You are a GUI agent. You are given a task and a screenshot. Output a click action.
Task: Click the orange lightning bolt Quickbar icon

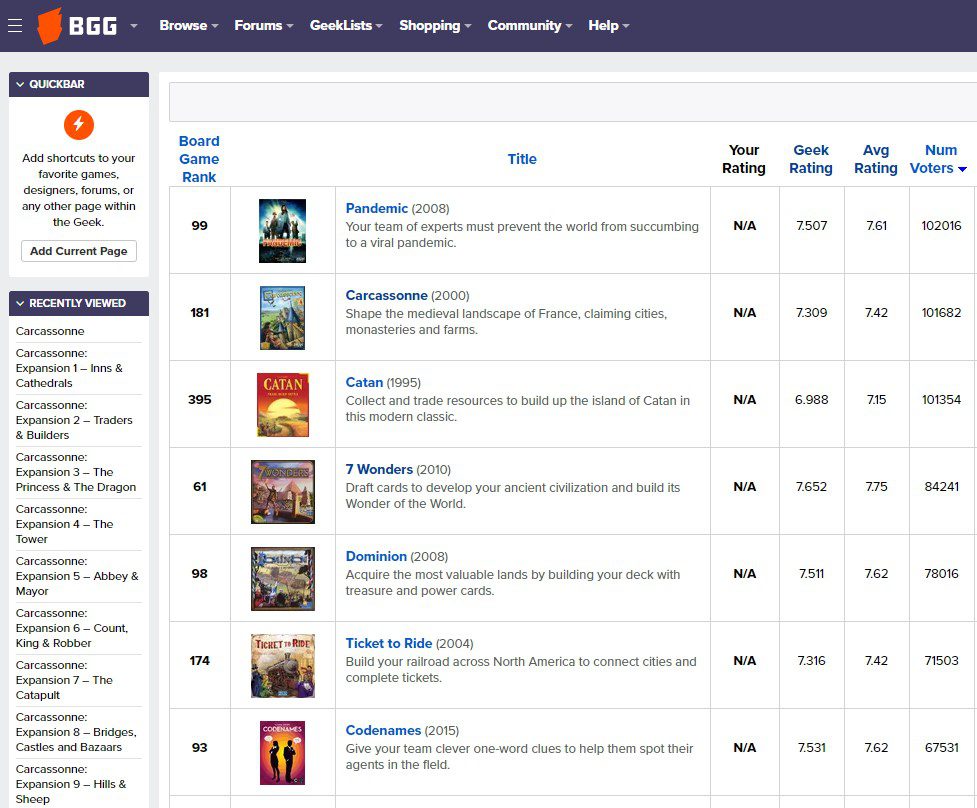coord(79,125)
